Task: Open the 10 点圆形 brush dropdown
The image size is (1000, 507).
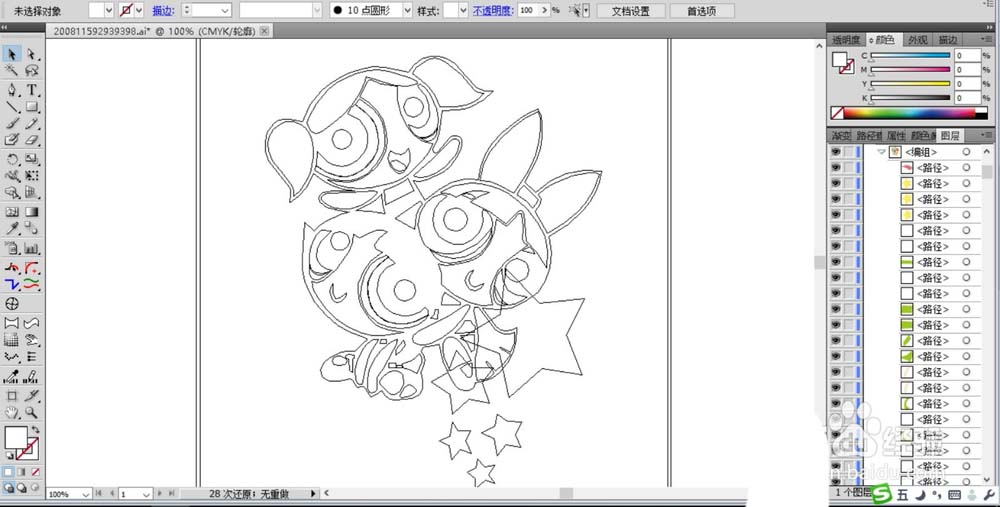Action: coord(408,10)
